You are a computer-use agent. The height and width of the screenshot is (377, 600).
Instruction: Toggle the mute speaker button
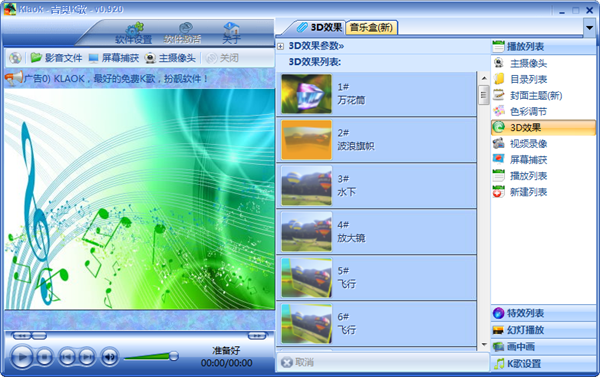[x=109, y=357]
